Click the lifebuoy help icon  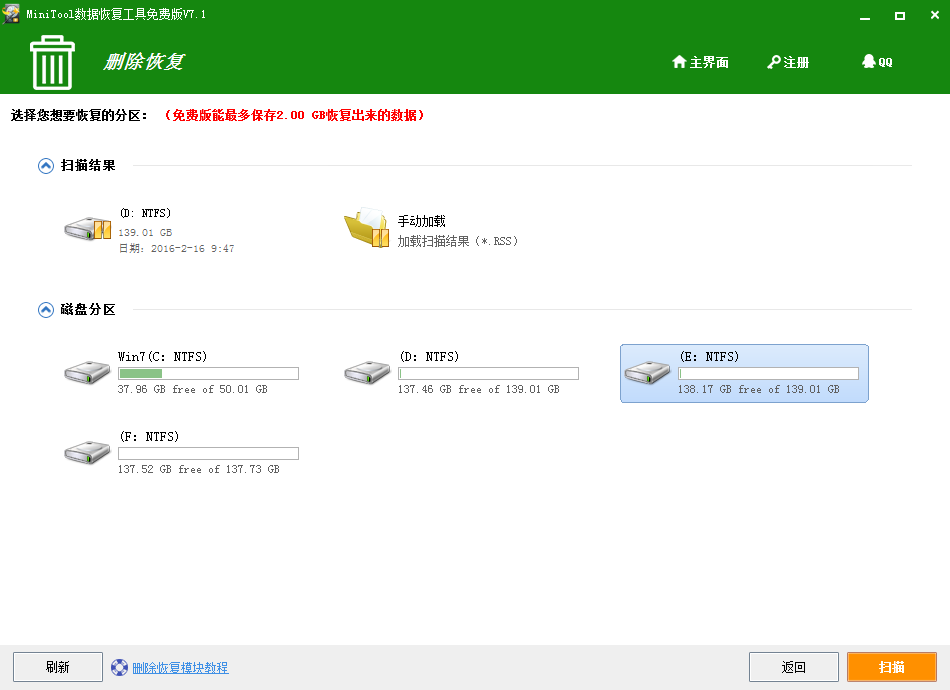click(119, 668)
